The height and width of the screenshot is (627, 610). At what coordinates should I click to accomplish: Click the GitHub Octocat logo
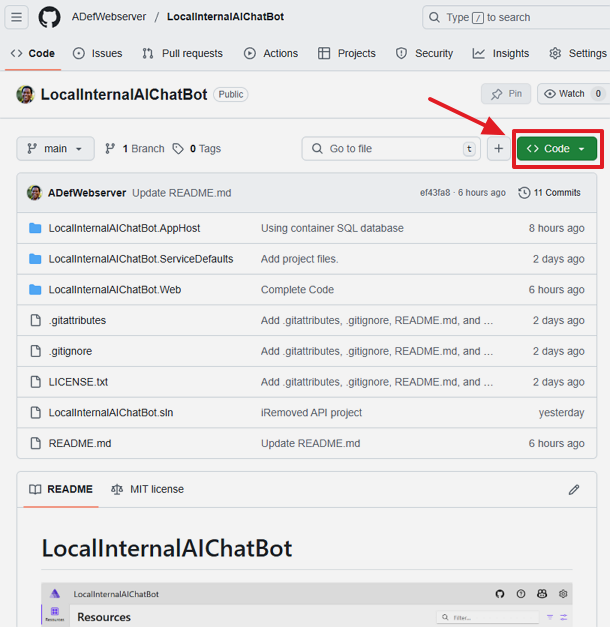pos(49,17)
